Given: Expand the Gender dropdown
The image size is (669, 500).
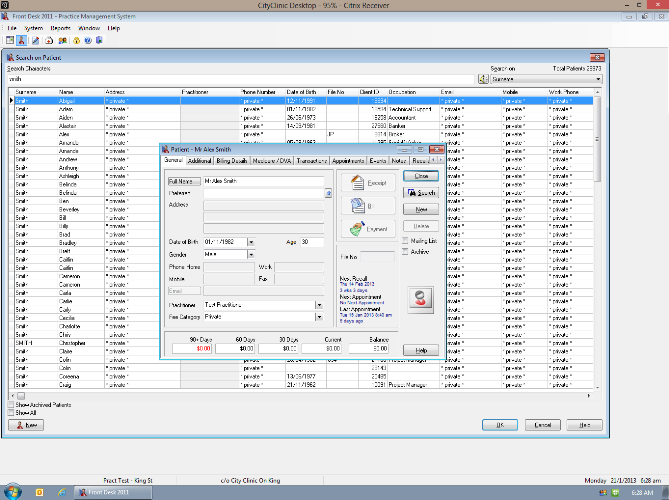Looking at the screenshot, I should pyautogui.click(x=250, y=254).
